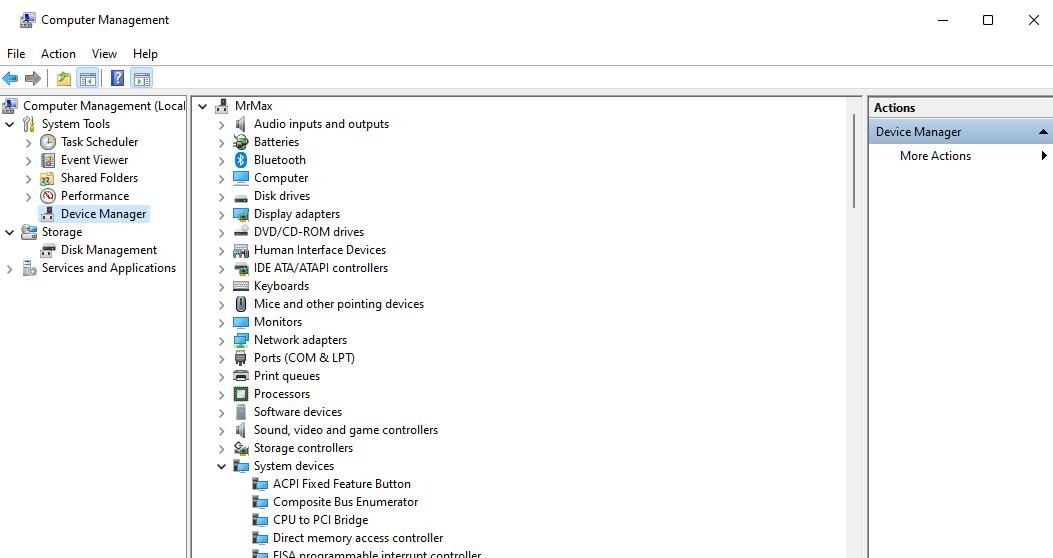1053x558 pixels.
Task: Click the Performance monitor icon in tree
Action: 48,196
